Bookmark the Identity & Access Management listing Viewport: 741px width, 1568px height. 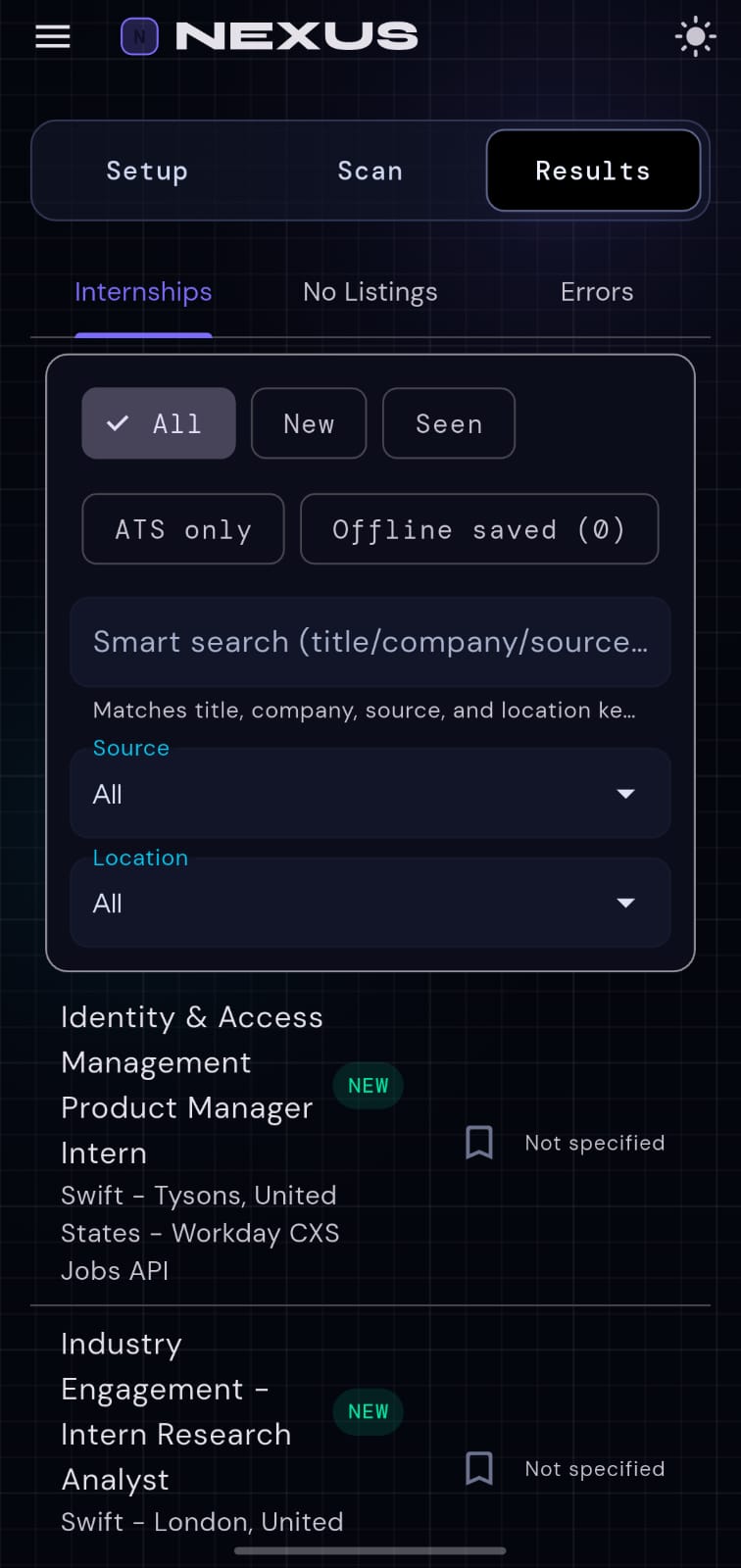point(479,1143)
